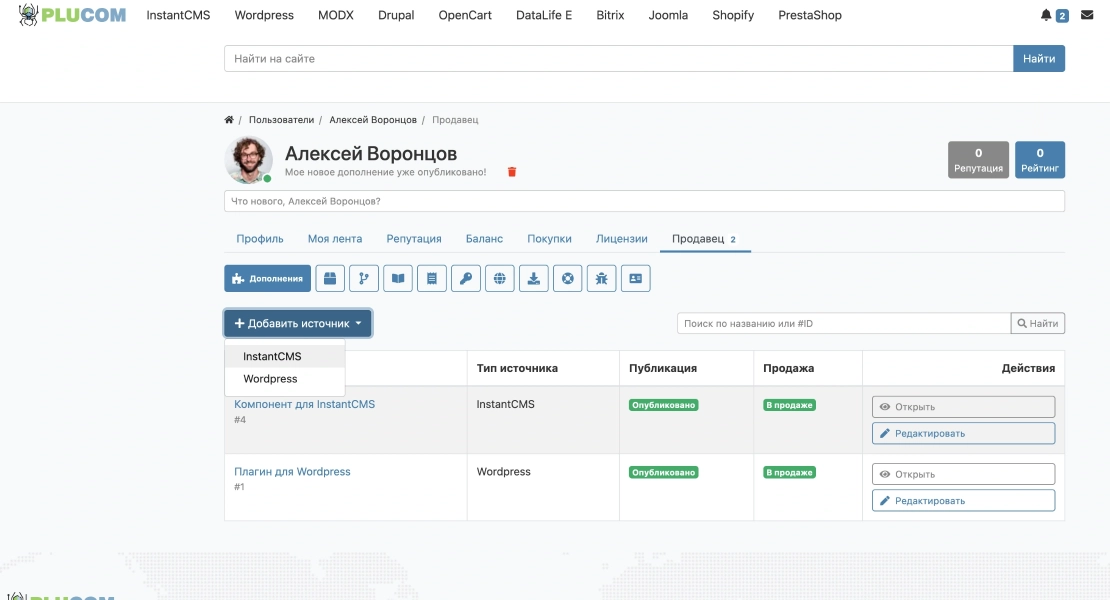1110x600 pixels.
Task: Open the life-ring support icon
Action: (568, 279)
